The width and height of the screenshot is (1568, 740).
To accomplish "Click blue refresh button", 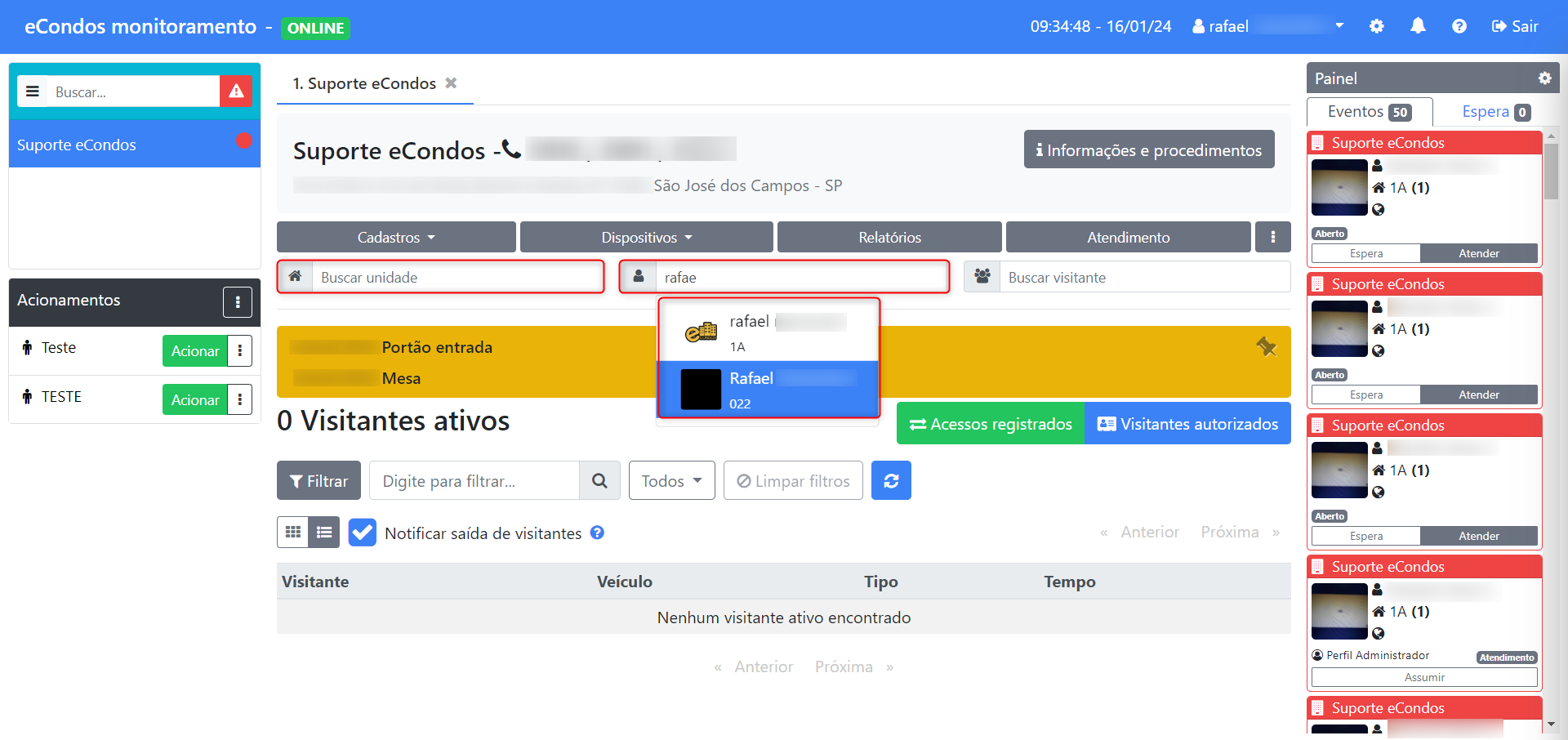I will (x=891, y=480).
